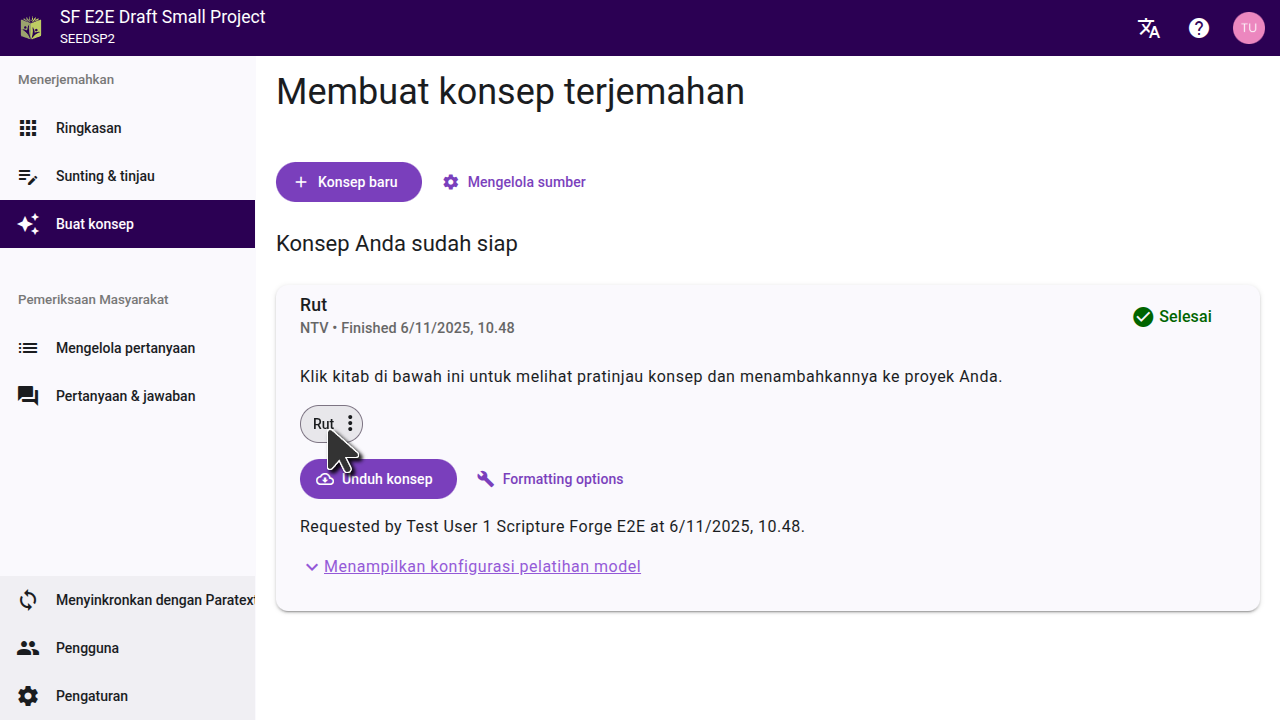Click the gear icon beside Mengelola sumber
1280x720 pixels.
(x=451, y=182)
